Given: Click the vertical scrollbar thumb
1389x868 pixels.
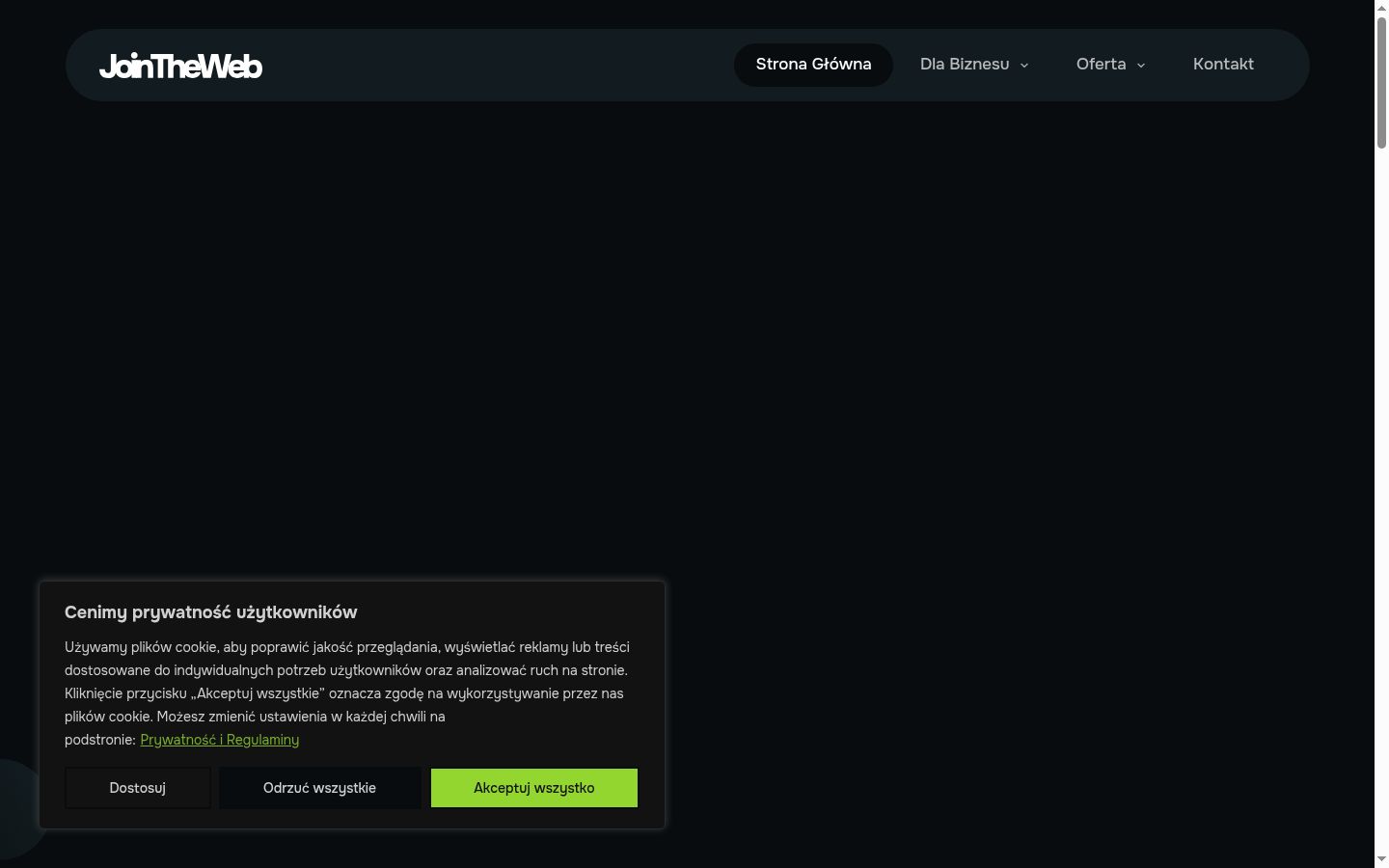Looking at the screenshot, I should coord(1381,83).
